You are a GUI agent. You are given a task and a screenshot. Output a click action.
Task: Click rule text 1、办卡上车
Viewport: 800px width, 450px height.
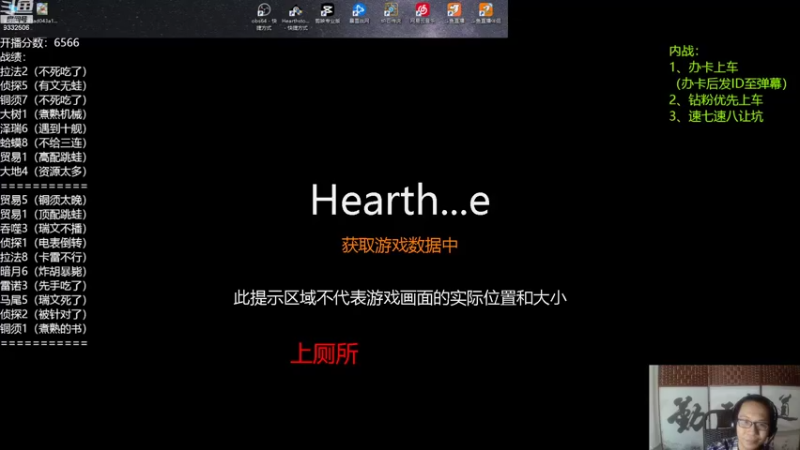click(704, 67)
